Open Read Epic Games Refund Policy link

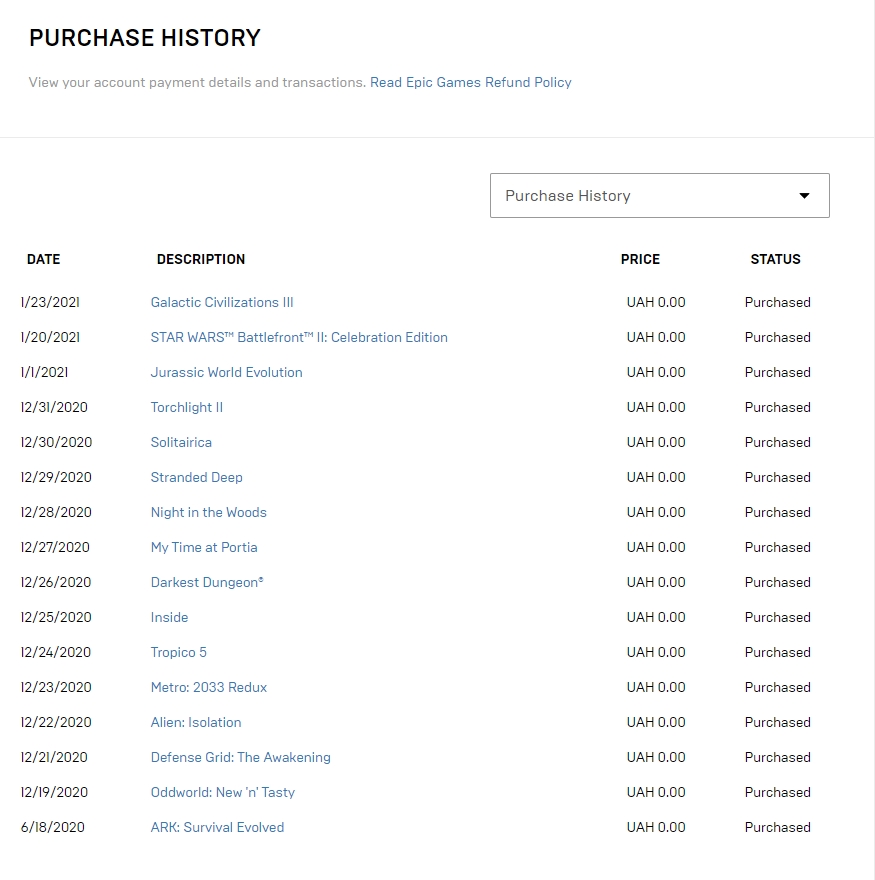coord(470,82)
